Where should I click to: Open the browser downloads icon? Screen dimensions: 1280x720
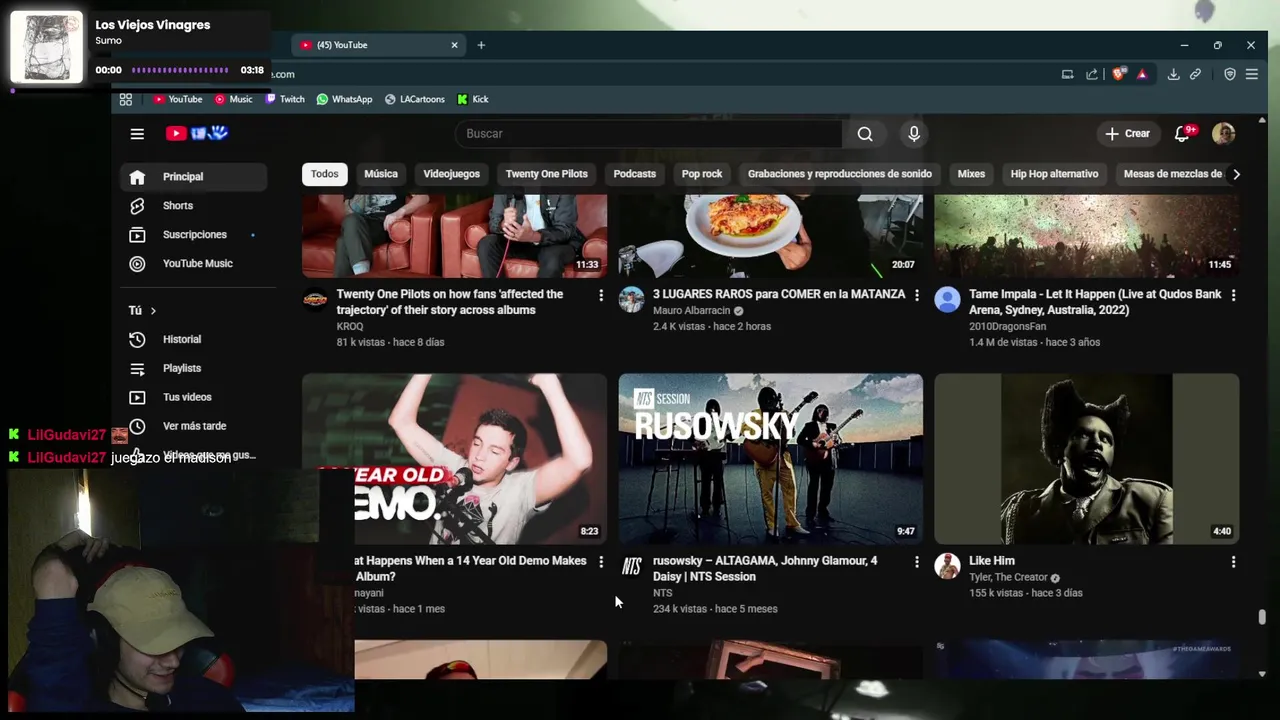(1173, 74)
